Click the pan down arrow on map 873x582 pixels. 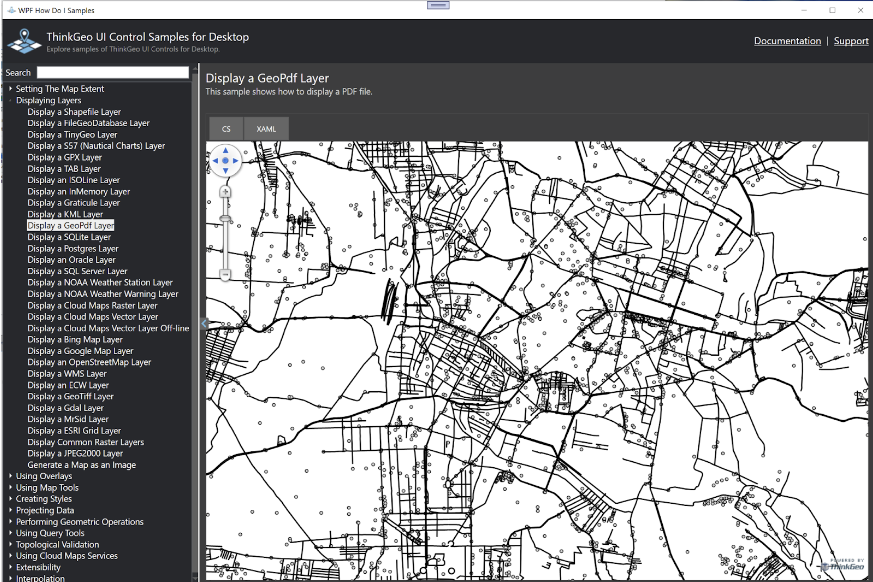pyautogui.click(x=226, y=172)
